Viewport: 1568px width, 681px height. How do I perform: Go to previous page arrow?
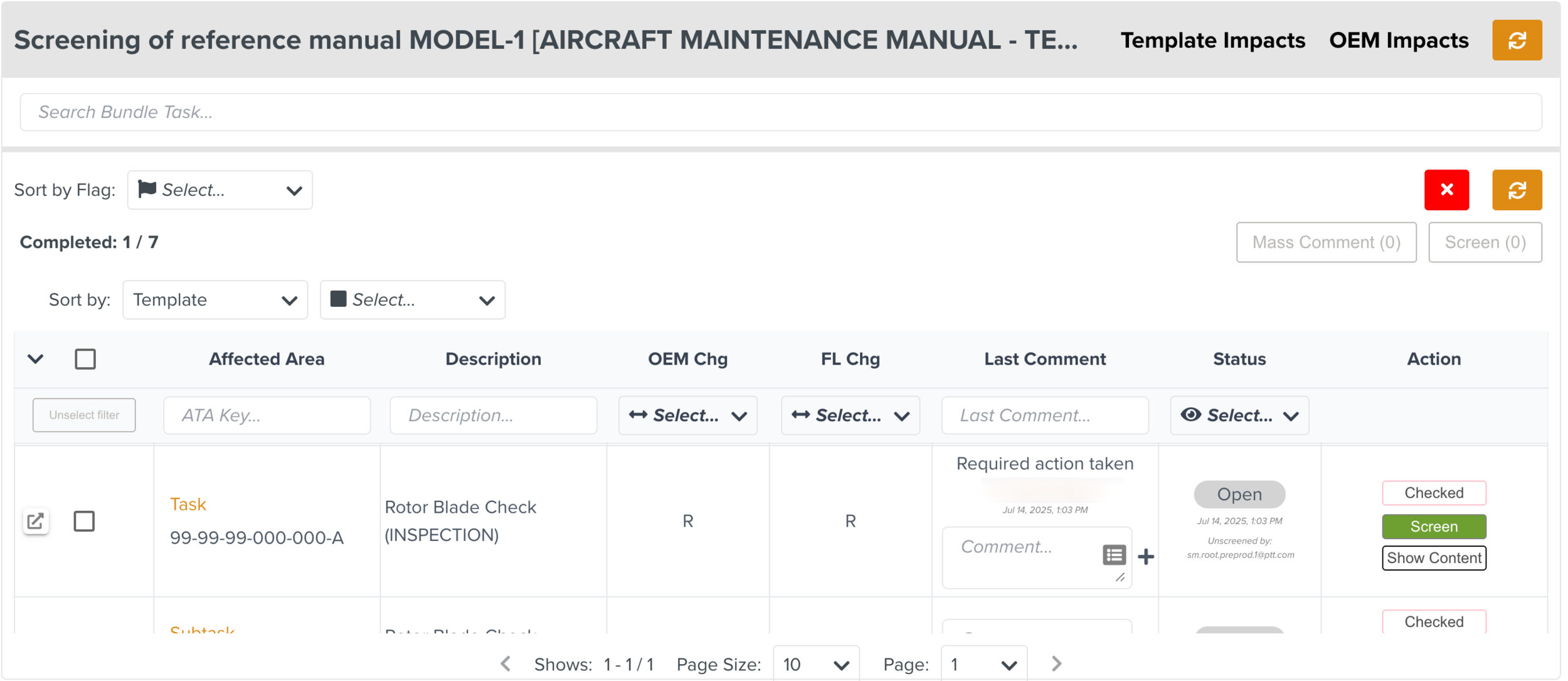click(x=506, y=663)
